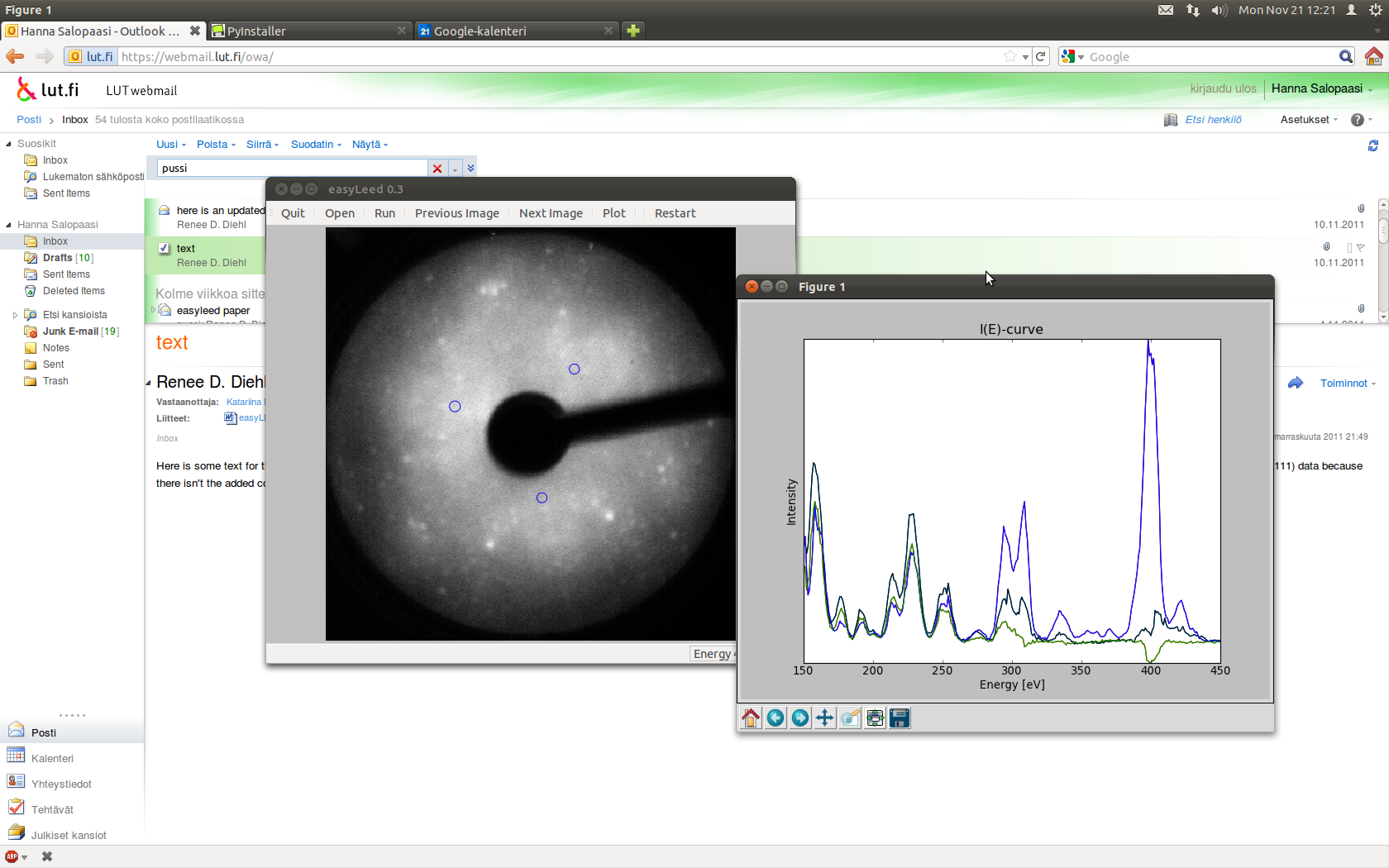The height and width of the screenshot is (868, 1389).
Task: Switch to the Google-kalenteri browser tab
Action: (480, 31)
